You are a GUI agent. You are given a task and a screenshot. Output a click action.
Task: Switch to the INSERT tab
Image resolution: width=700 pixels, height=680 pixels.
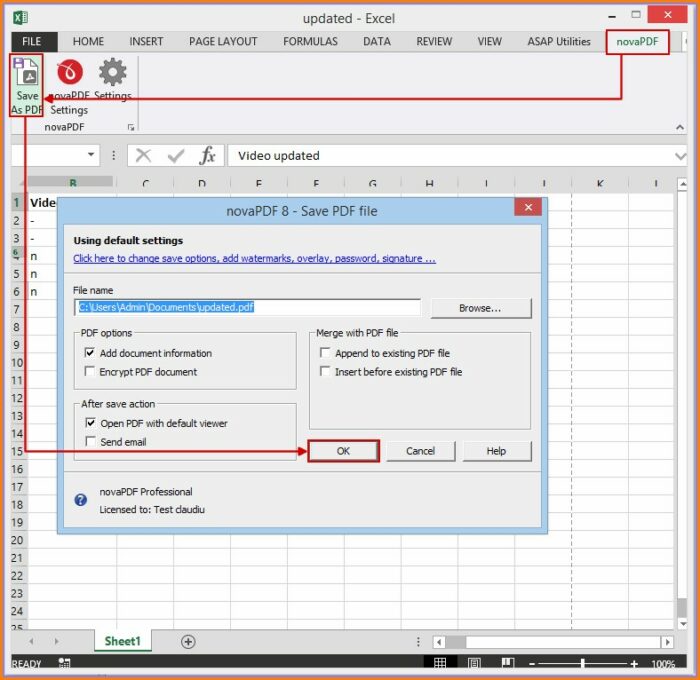coord(146,42)
